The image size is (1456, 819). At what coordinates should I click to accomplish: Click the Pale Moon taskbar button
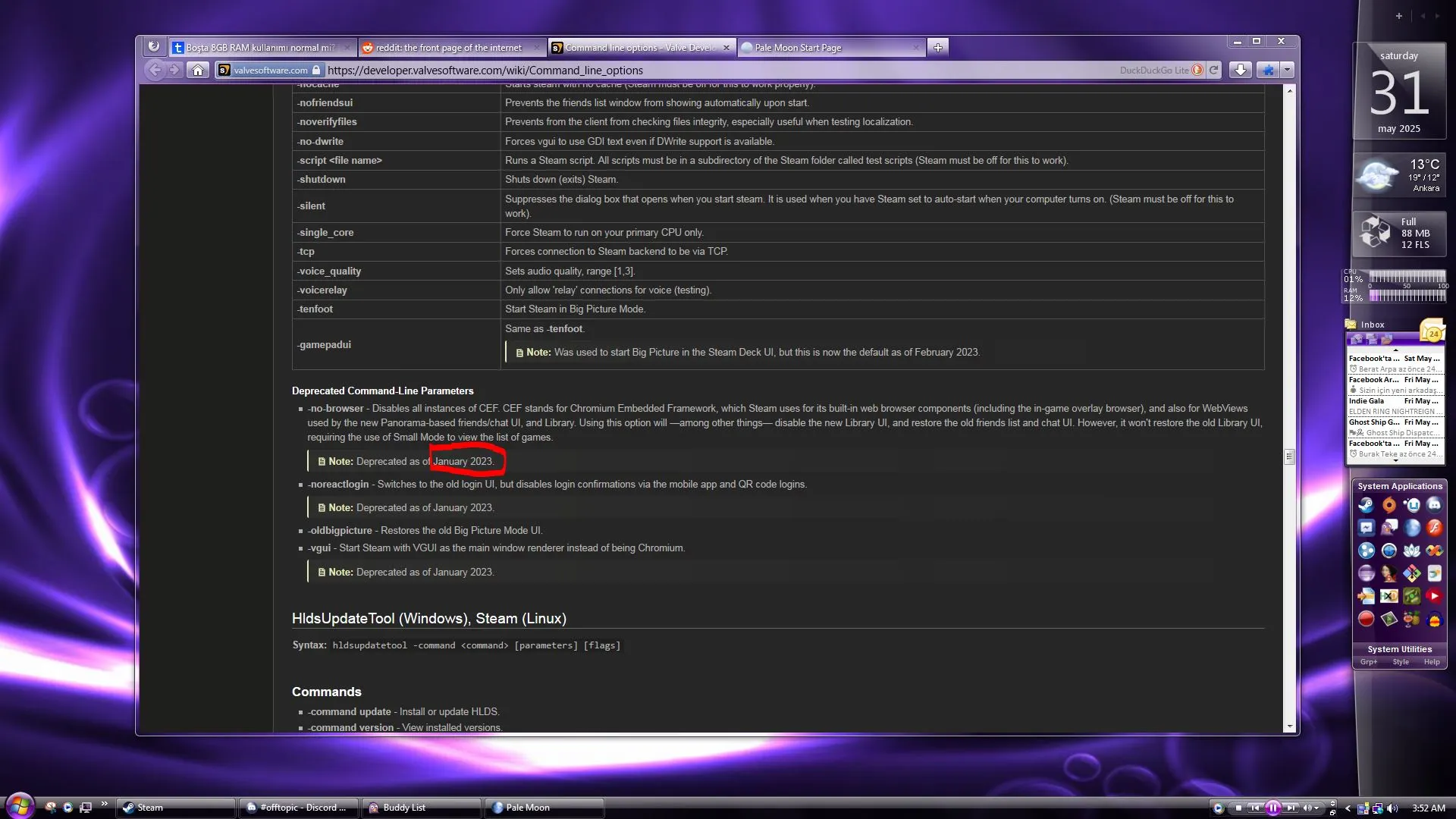(x=545, y=808)
